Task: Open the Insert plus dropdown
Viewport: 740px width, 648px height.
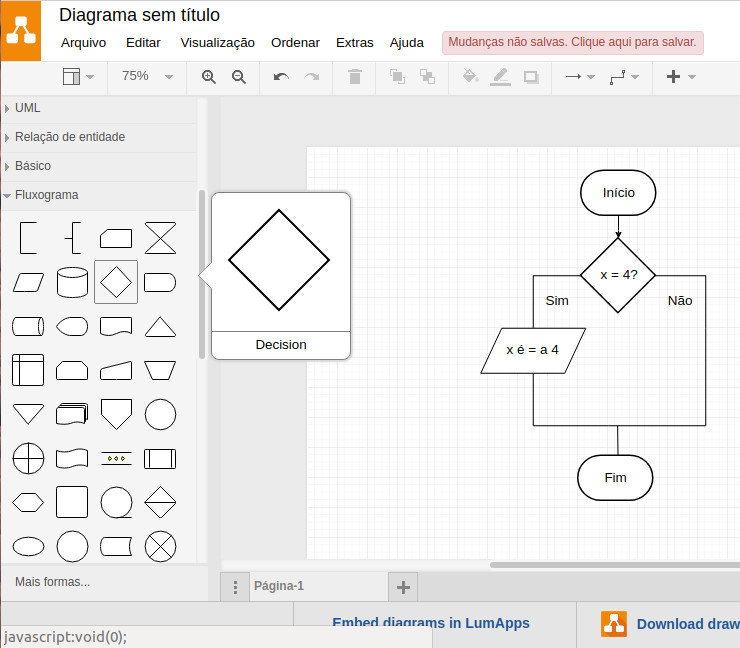Action: coord(679,77)
